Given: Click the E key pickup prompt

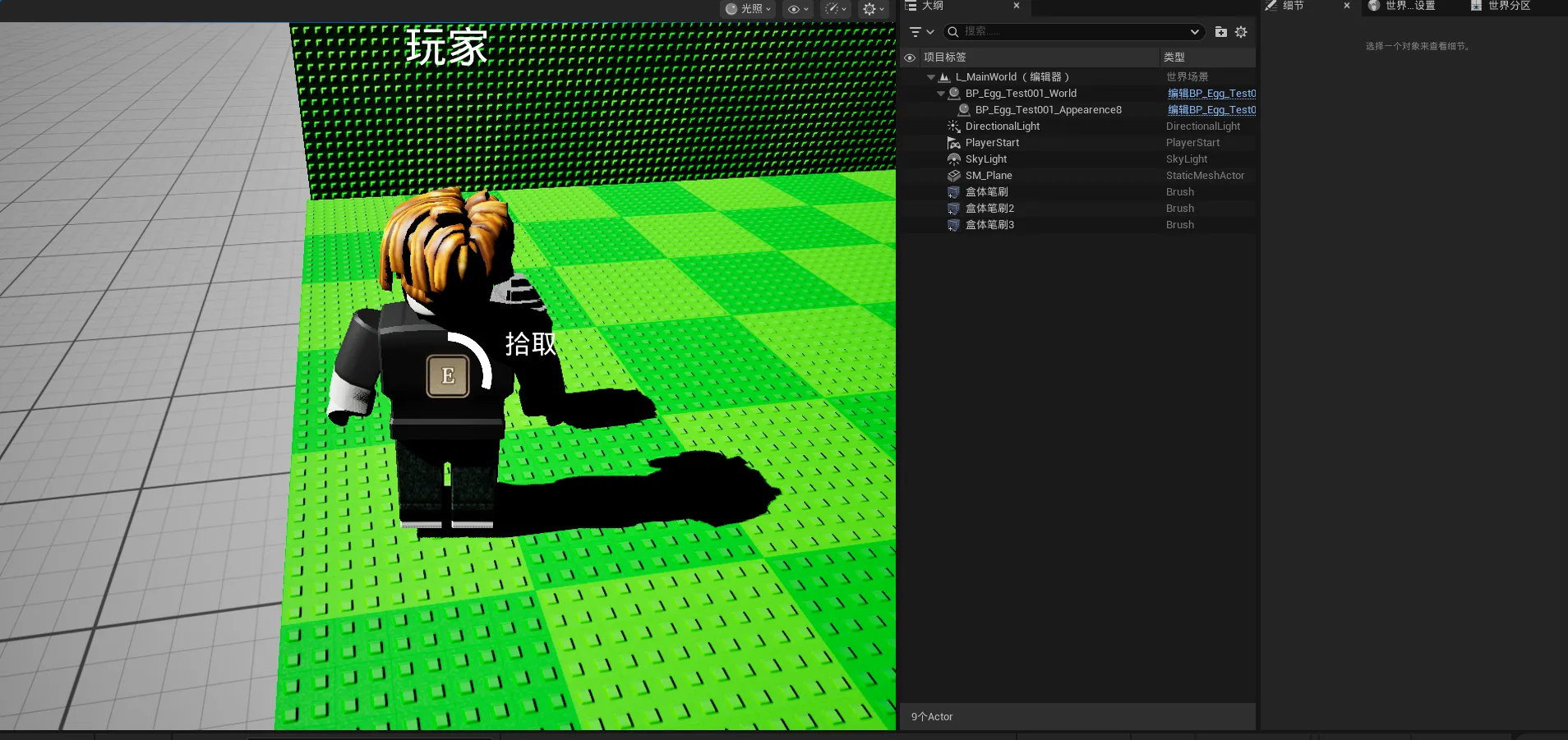Looking at the screenshot, I should (448, 376).
